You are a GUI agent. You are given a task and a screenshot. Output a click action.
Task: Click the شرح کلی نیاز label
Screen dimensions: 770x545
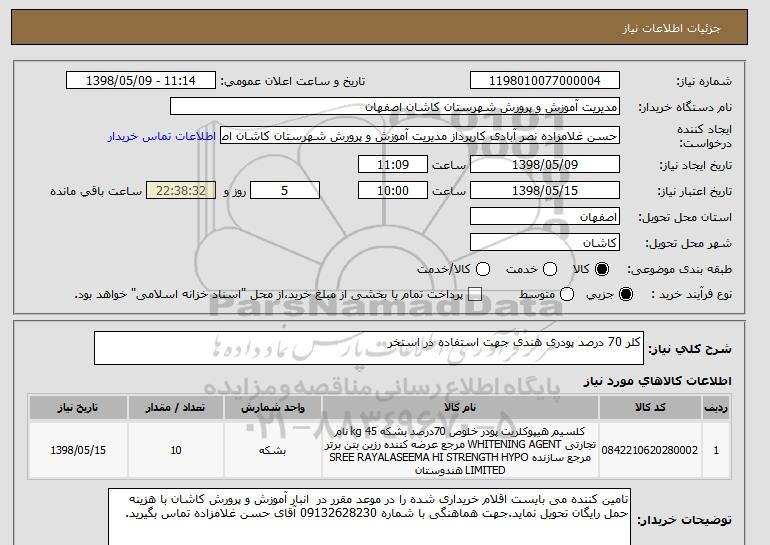tap(690, 349)
